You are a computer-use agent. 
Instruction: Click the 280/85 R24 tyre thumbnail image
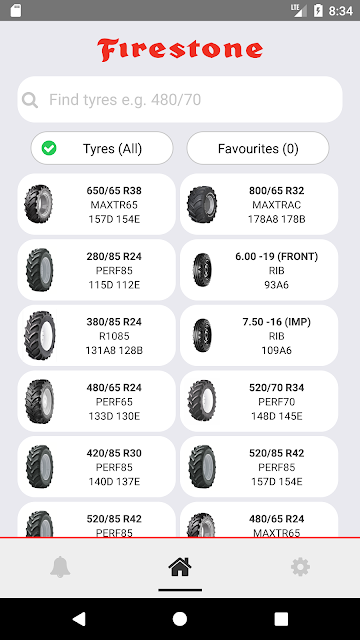pos(39,270)
